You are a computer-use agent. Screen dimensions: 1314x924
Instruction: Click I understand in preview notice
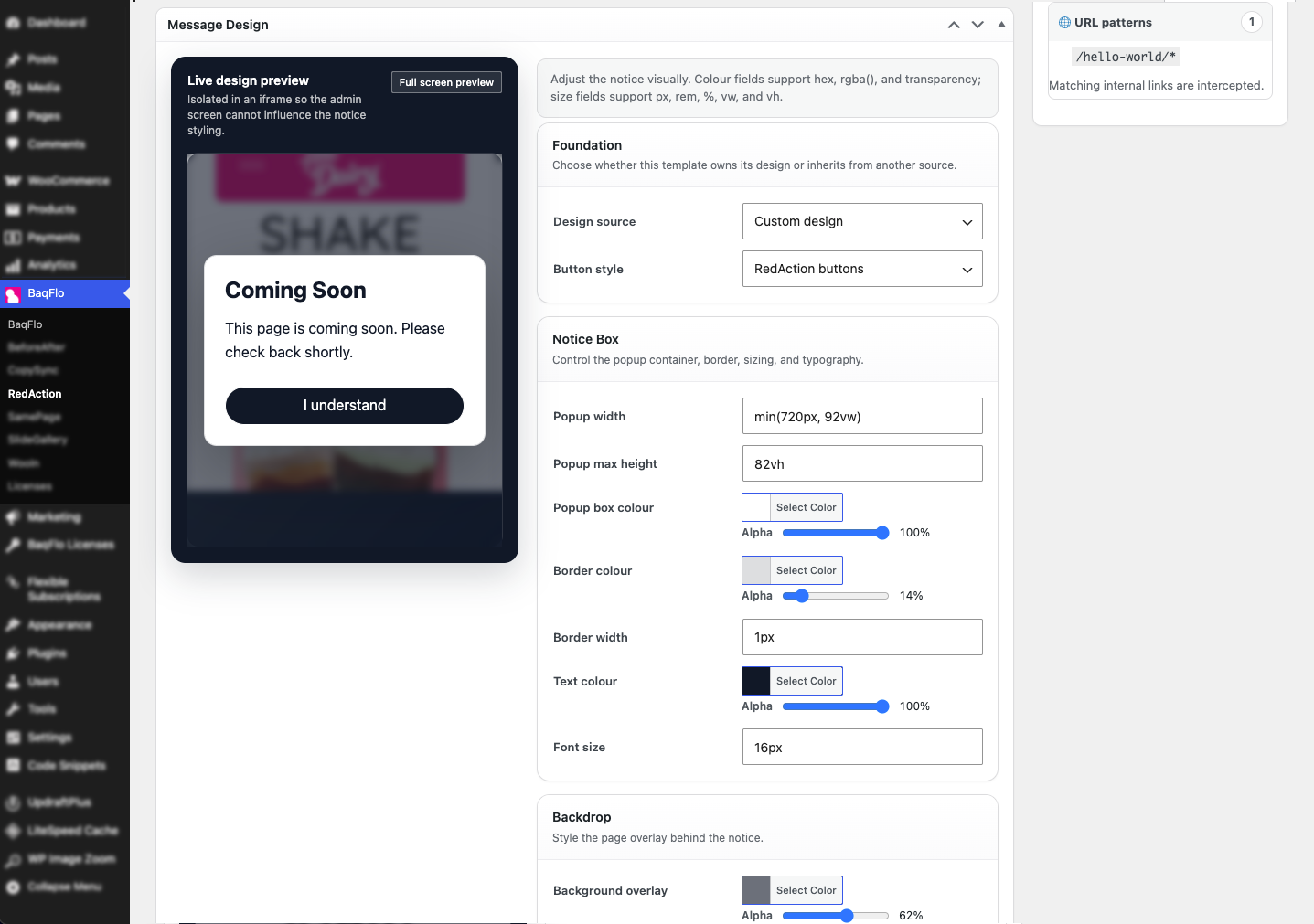click(x=345, y=406)
